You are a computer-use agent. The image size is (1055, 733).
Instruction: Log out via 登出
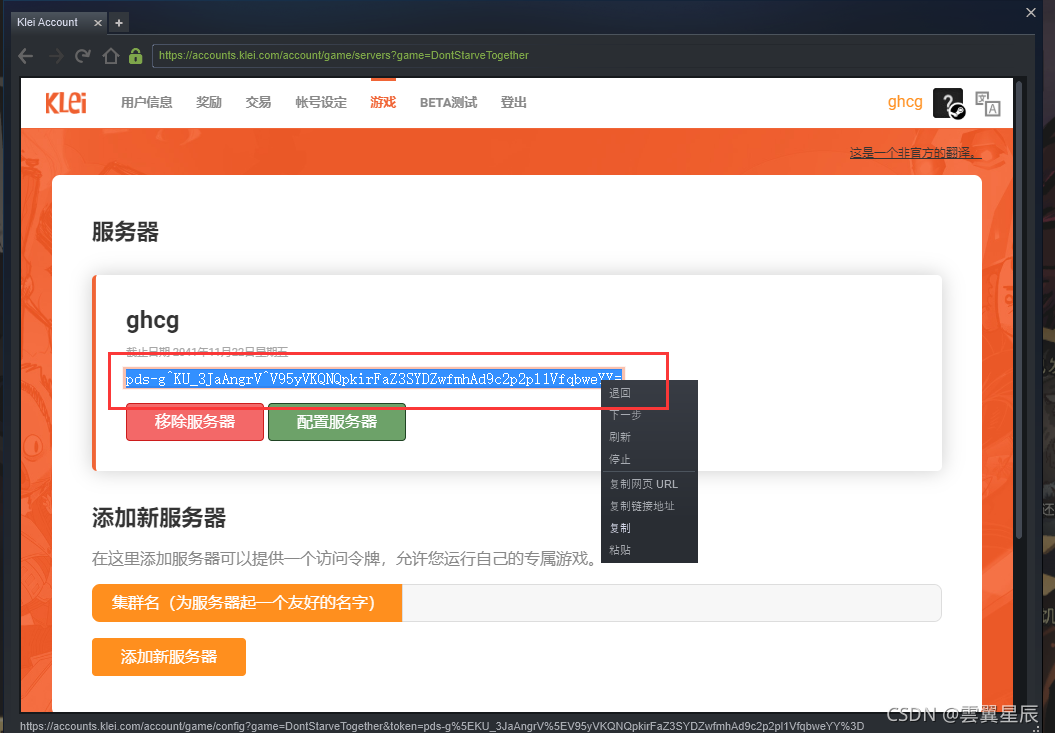click(513, 102)
